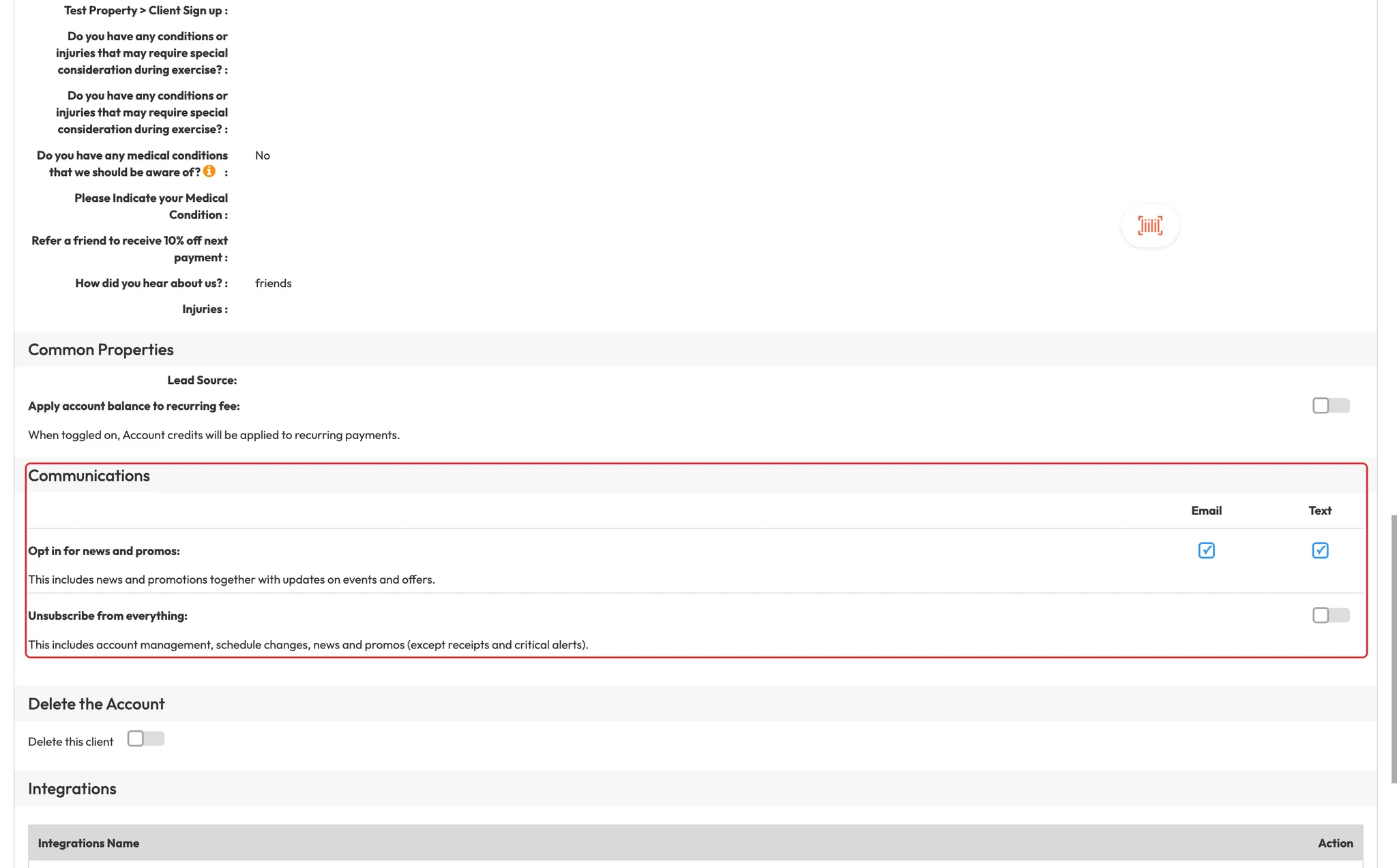The height and width of the screenshot is (868, 1397).
Task: Click the Integrations Name column header
Action: pos(89,843)
